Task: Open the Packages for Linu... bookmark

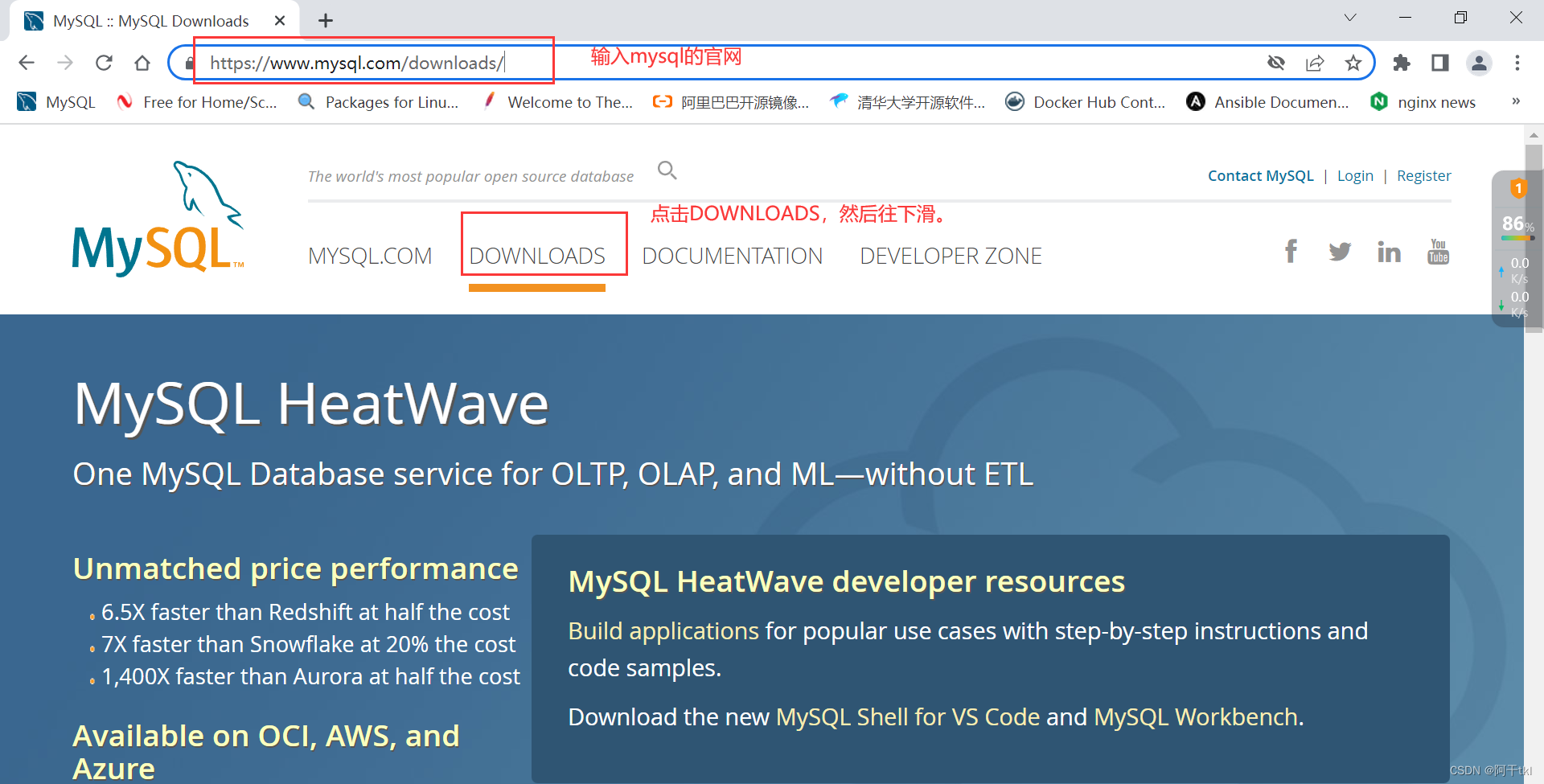Action: pos(378,102)
